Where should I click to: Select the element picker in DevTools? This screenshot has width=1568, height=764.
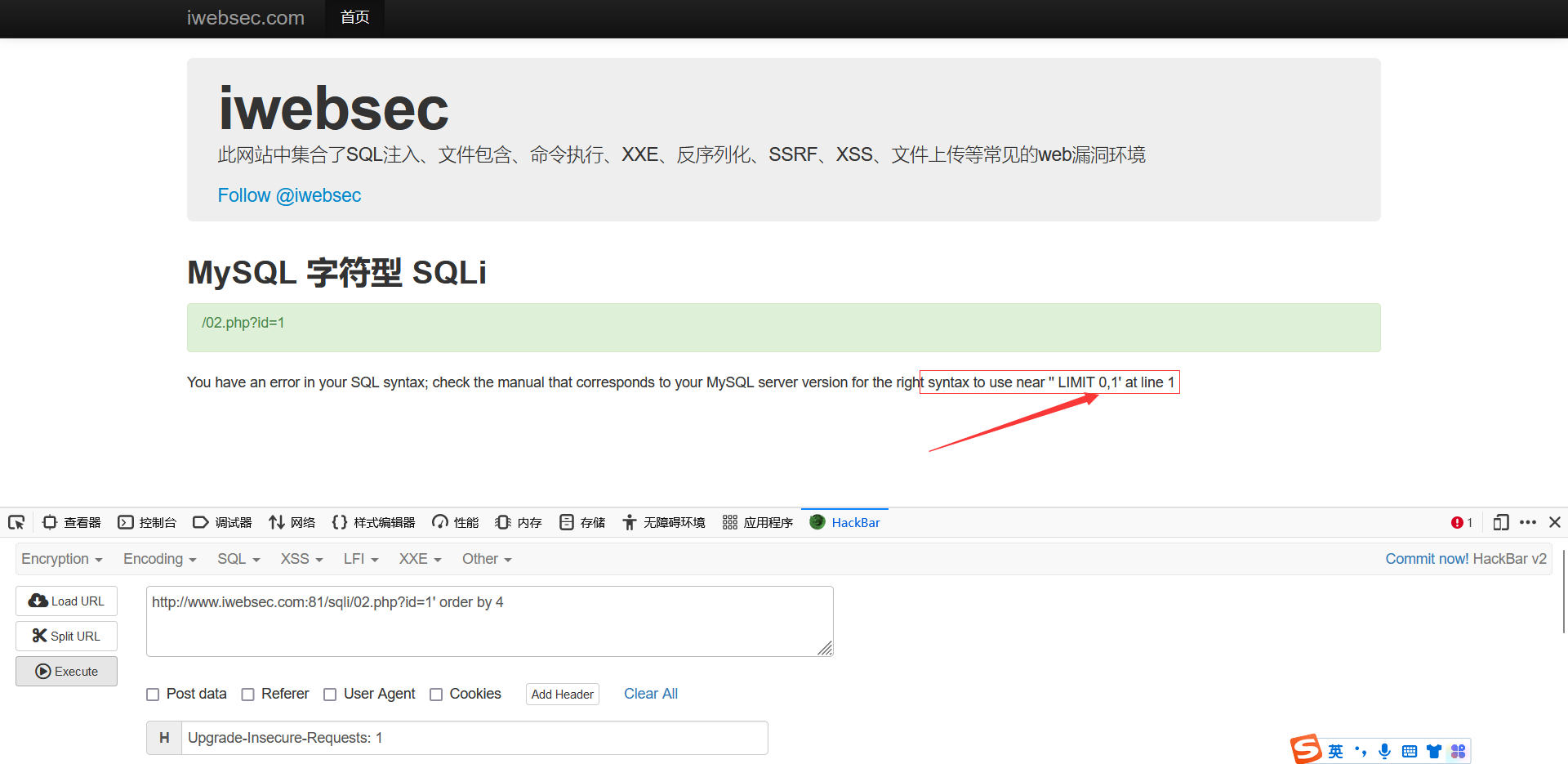[x=16, y=522]
